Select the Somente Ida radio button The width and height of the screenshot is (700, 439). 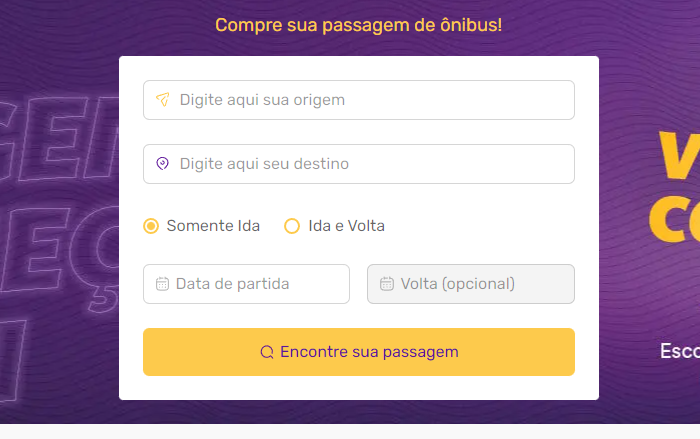pyautogui.click(x=151, y=226)
